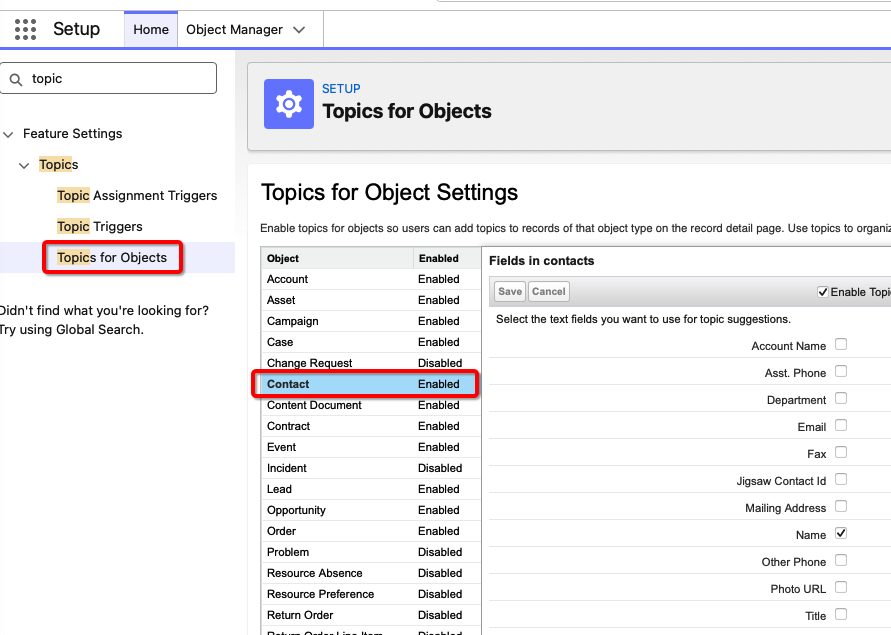Collapse the Topics tree node

[x=25, y=165]
